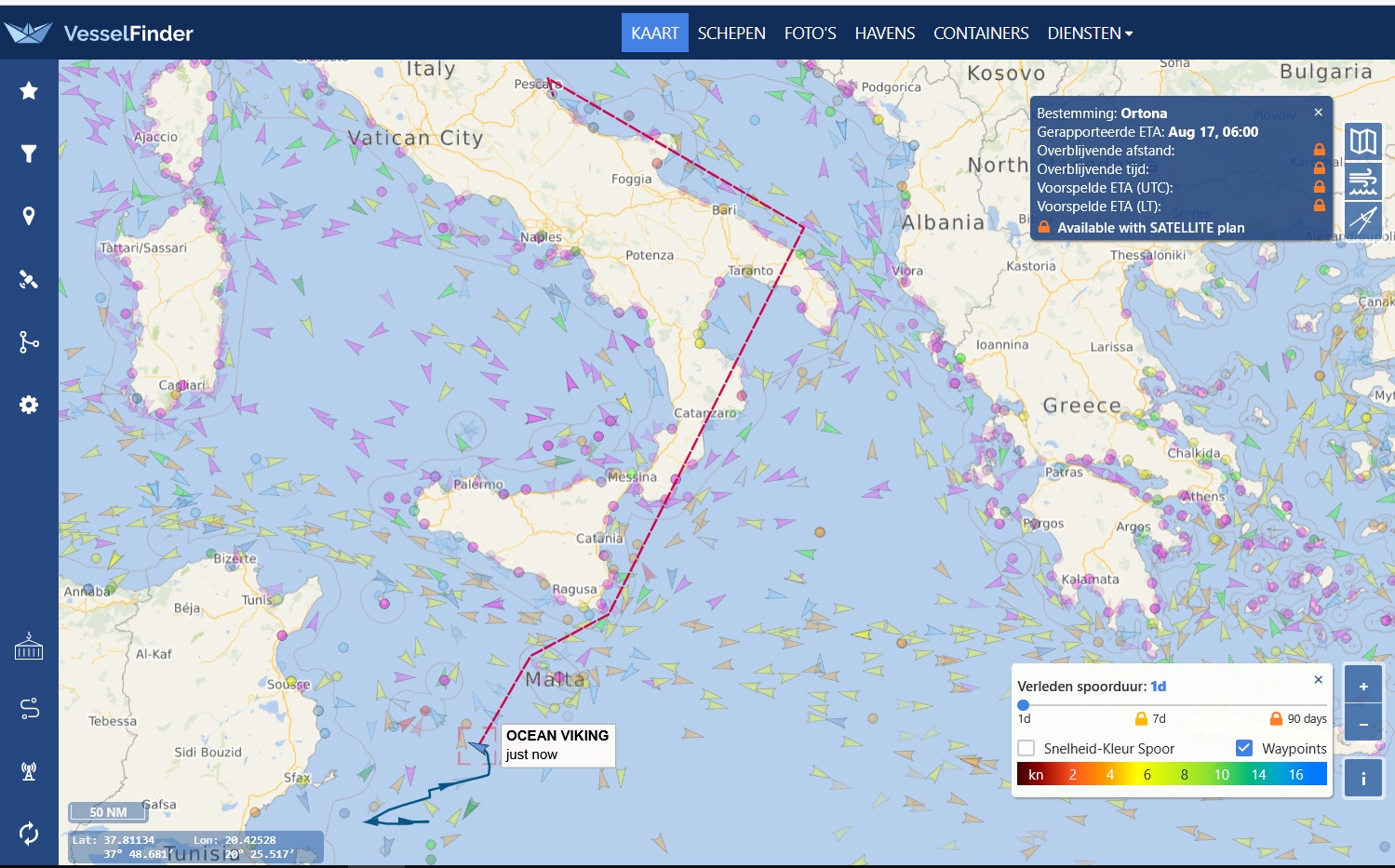Close the past track duration panel

[1318, 680]
